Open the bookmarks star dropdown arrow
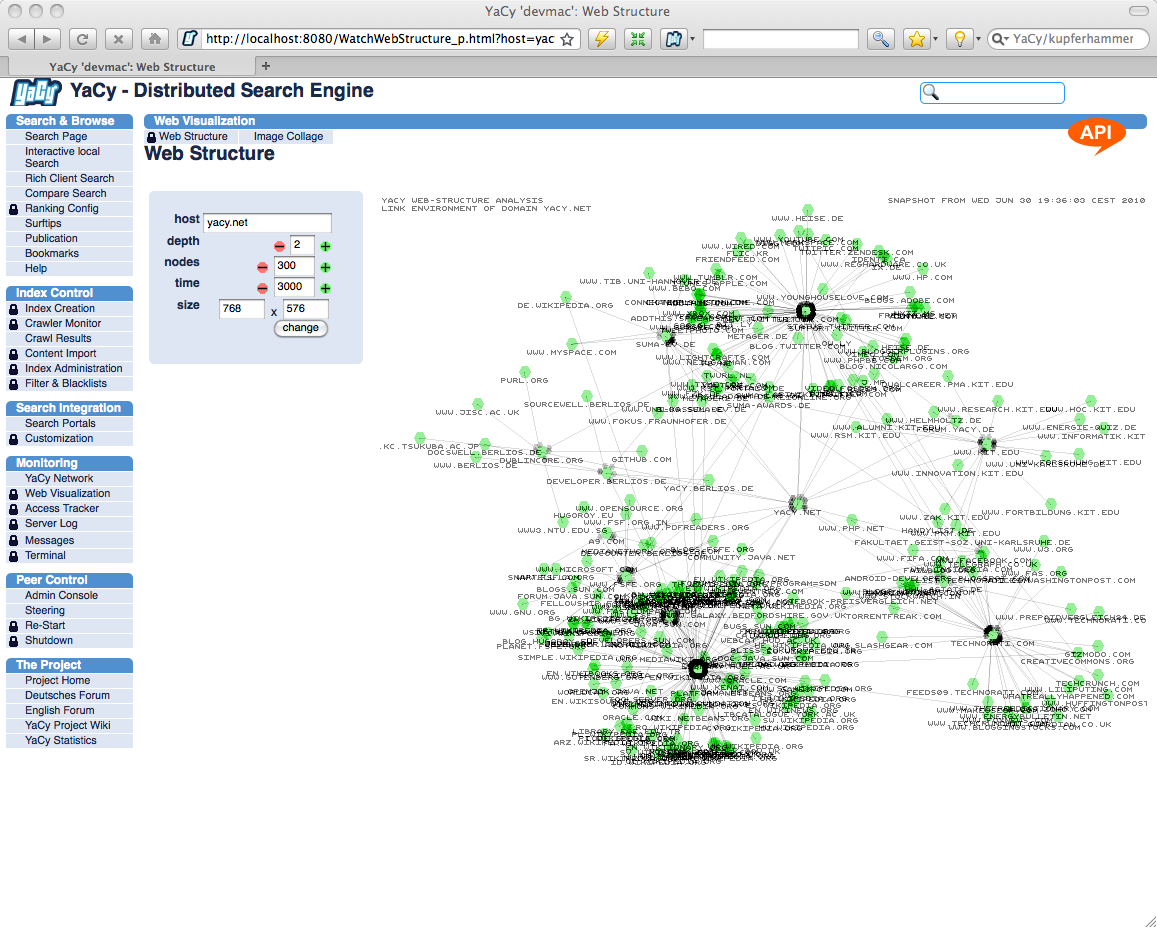The height and width of the screenshot is (928, 1157). [935, 39]
